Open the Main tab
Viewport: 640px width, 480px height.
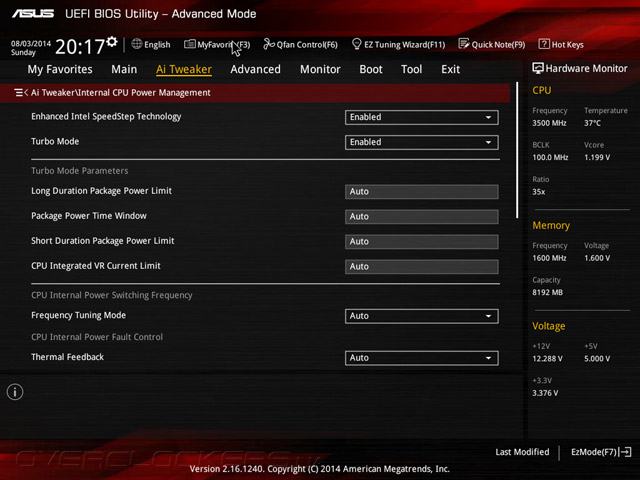coord(124,69)
